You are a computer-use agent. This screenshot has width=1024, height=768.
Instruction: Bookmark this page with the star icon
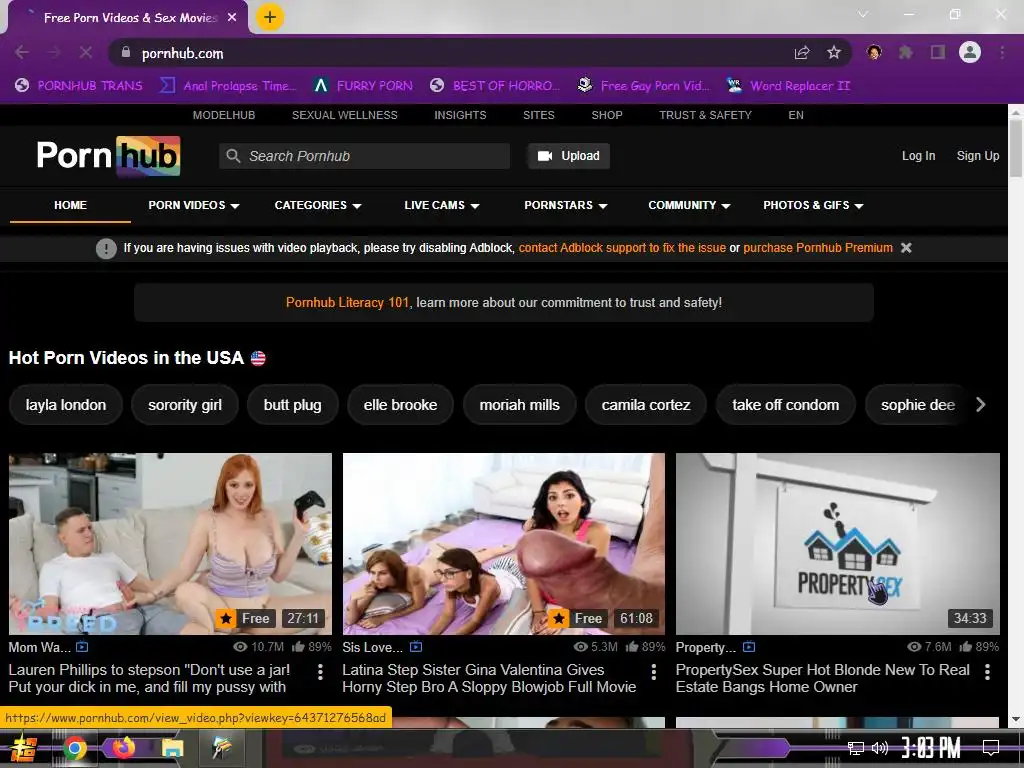834,53
